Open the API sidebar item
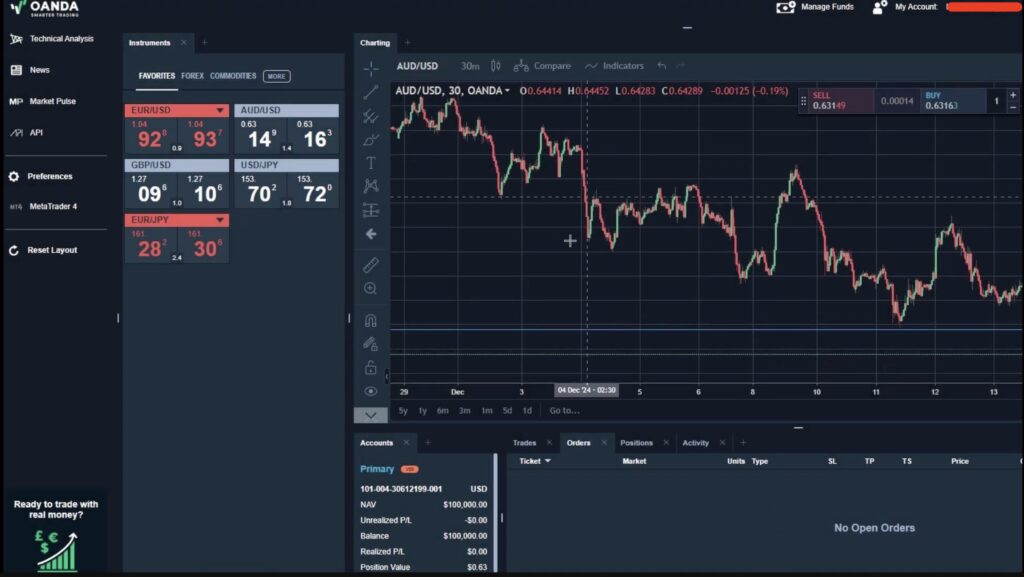This screenshot has width=1024, height=577. [x=27, y=133]
